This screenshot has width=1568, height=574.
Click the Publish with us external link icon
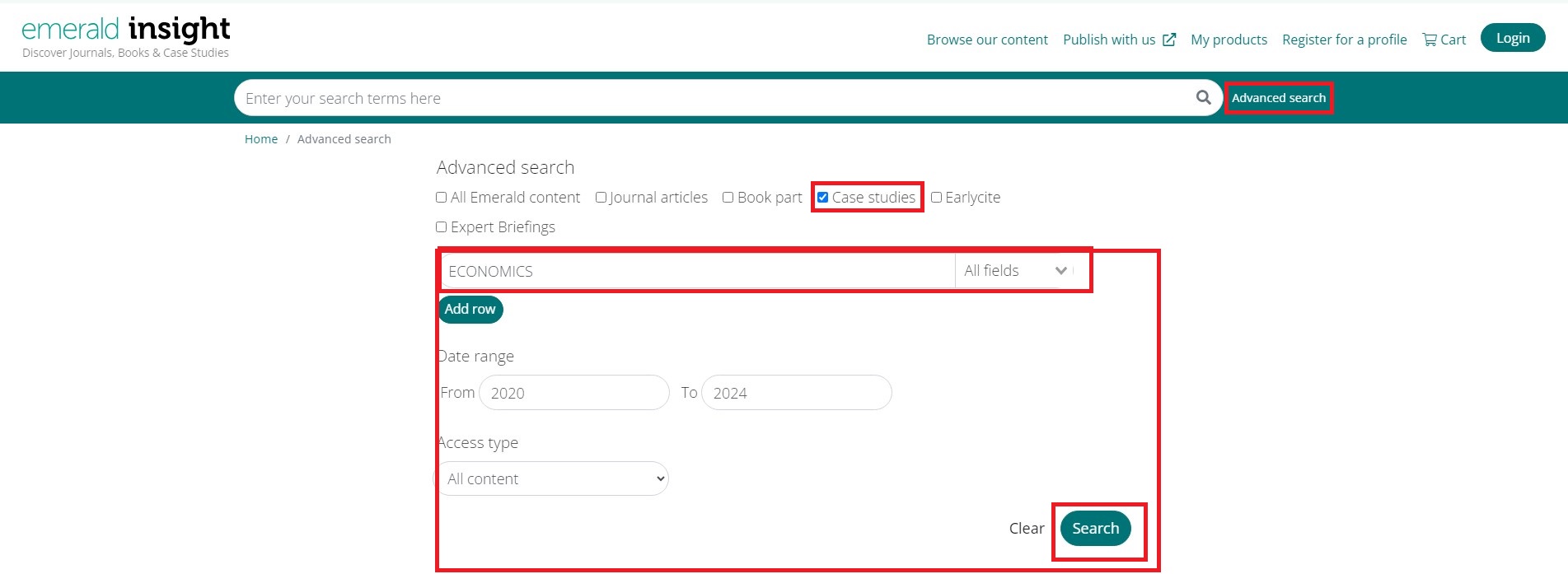1169,40
